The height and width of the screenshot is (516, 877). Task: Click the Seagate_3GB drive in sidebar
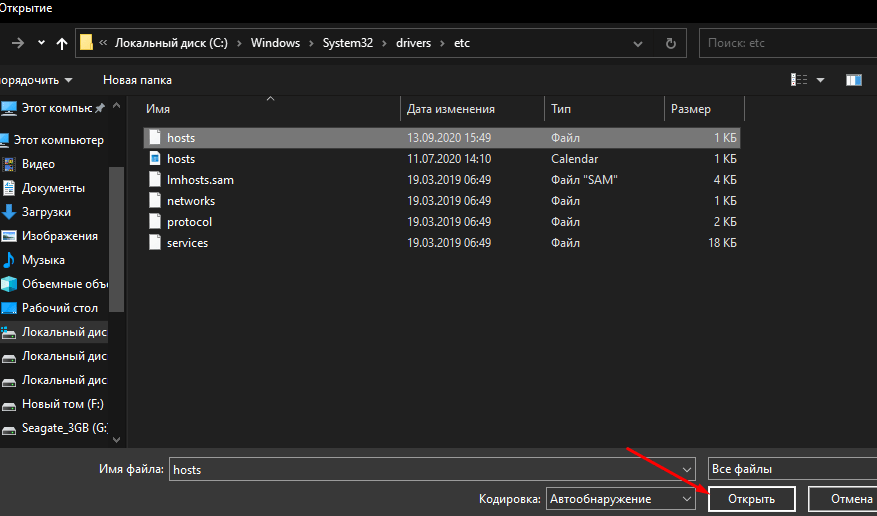click(x=63, y=428)
